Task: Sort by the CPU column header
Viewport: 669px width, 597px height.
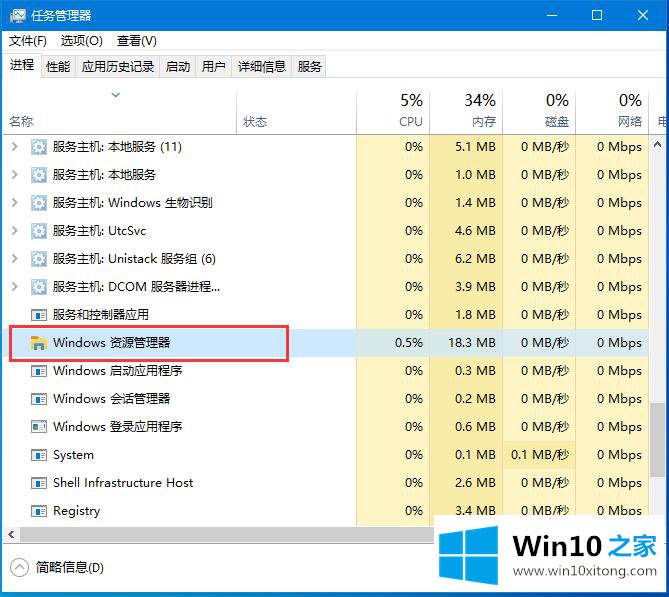Action: [x=393, y=111]
